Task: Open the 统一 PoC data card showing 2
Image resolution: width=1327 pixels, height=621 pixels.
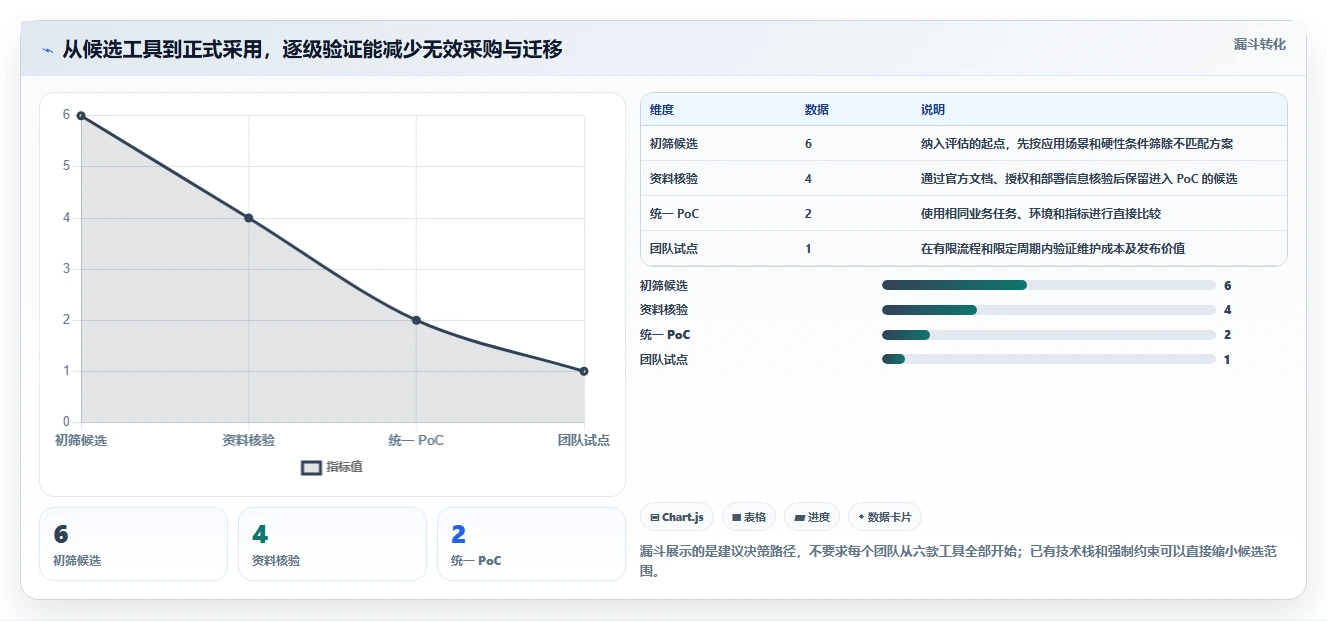Action: pos(531,544)
